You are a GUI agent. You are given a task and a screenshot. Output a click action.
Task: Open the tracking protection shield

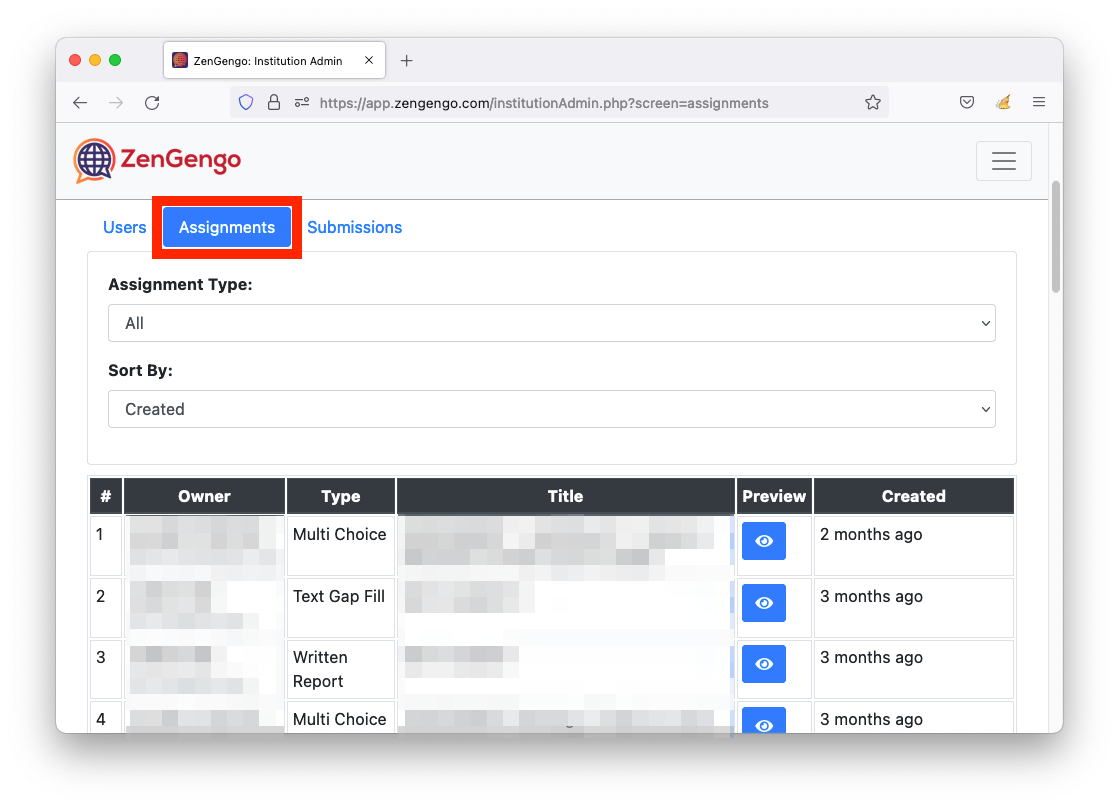pyautogui.click(x=245, y=103)
